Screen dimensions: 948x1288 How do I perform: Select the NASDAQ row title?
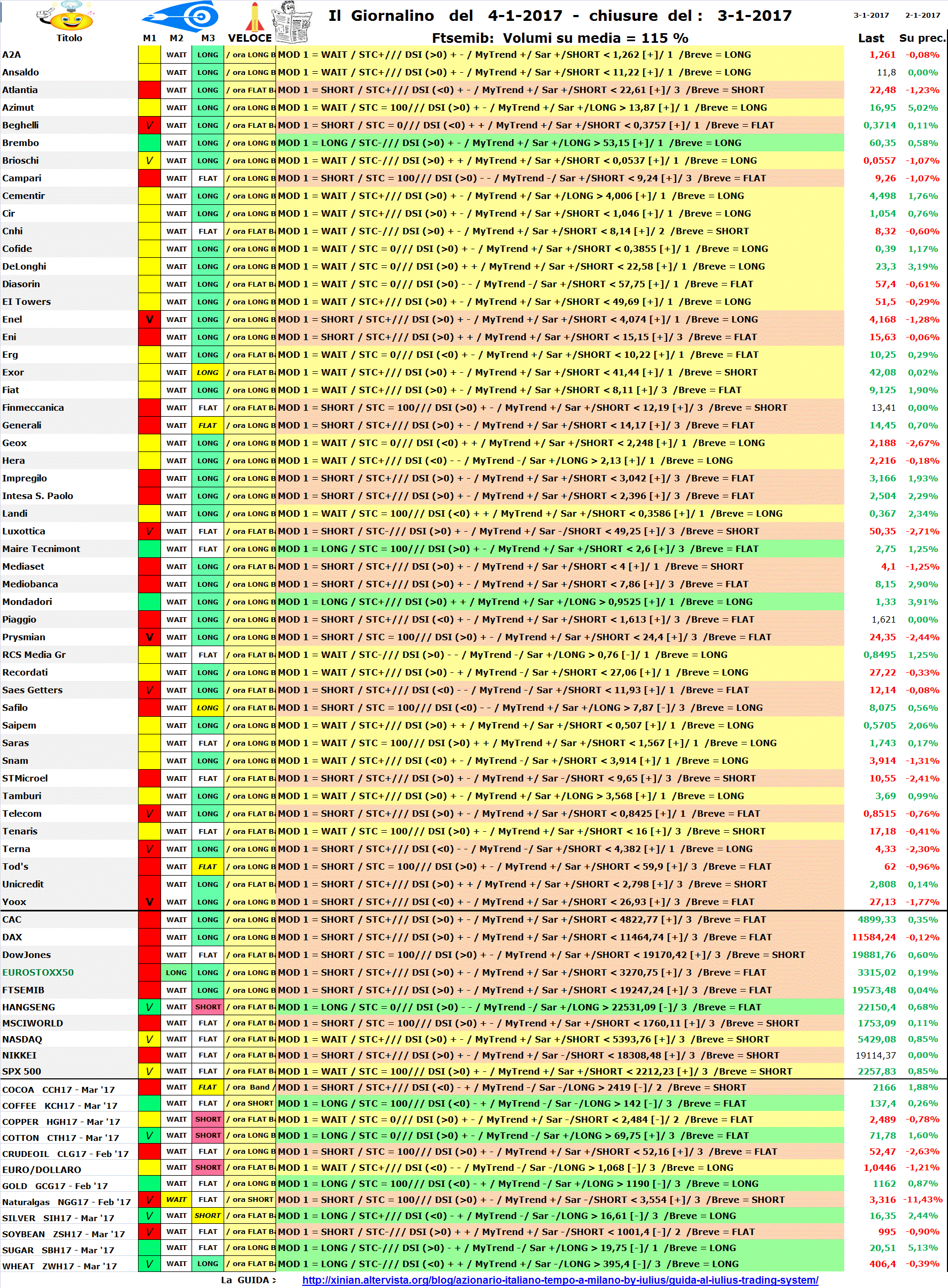[x=22, y=1039]
